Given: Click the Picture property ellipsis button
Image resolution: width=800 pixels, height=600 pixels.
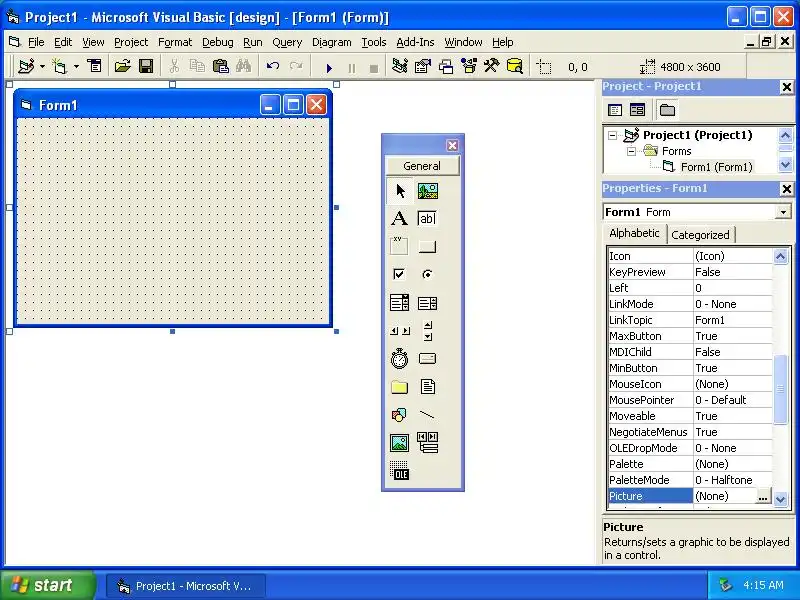Looking at the screenshot, I should pos(763,496).
